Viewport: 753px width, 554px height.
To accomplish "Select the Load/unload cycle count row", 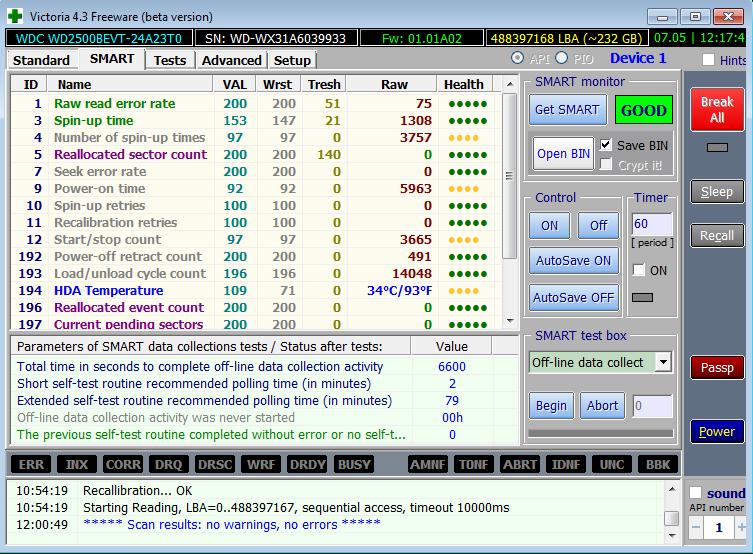I will [255, 274].
